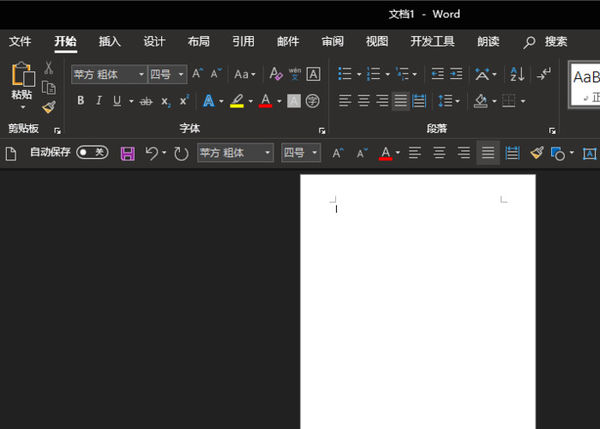The image size is (600, 429).
Task: Open bullet list style dropdown arrow
Action: pyautogui.click(x=359, y=74)
